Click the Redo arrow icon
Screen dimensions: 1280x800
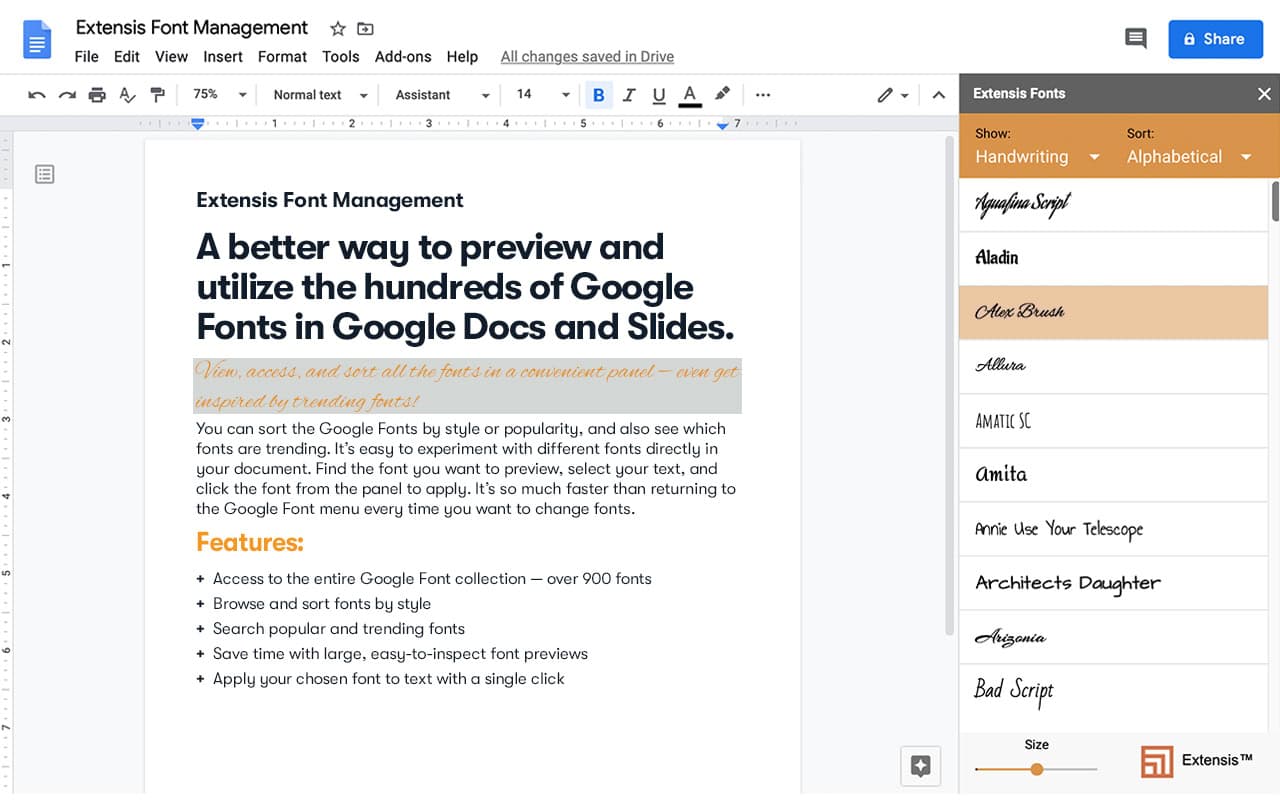pos(67,95)
